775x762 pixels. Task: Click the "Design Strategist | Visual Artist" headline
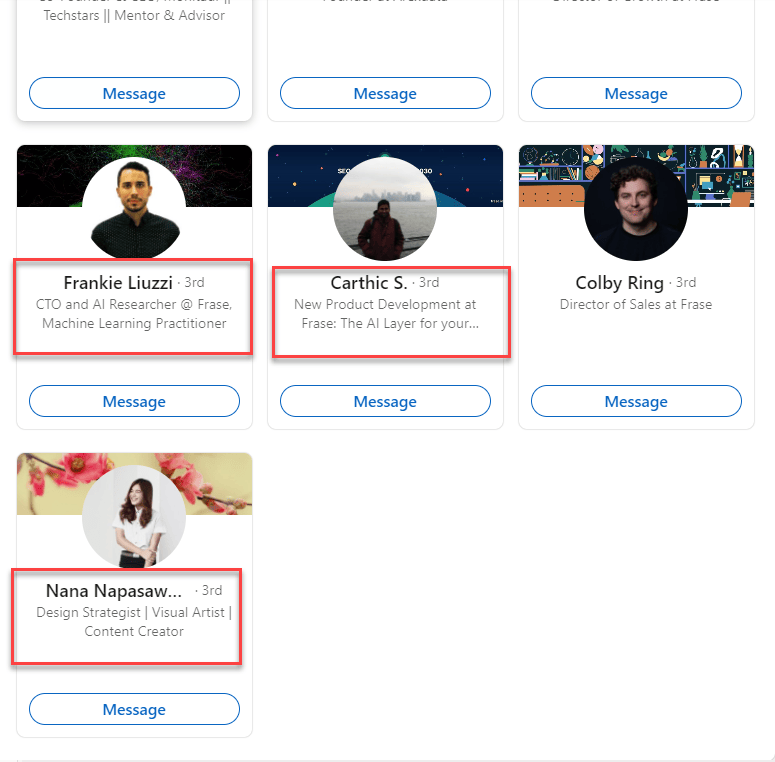point(134,622)
